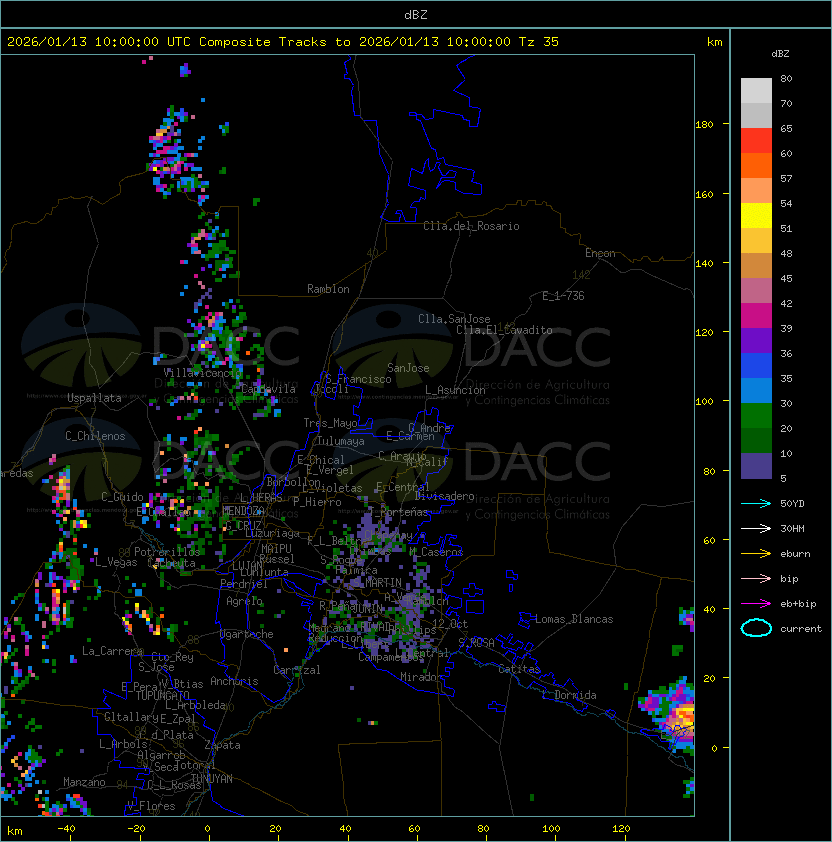Click the 'La_Carrera' map label

tap(112, 651)
